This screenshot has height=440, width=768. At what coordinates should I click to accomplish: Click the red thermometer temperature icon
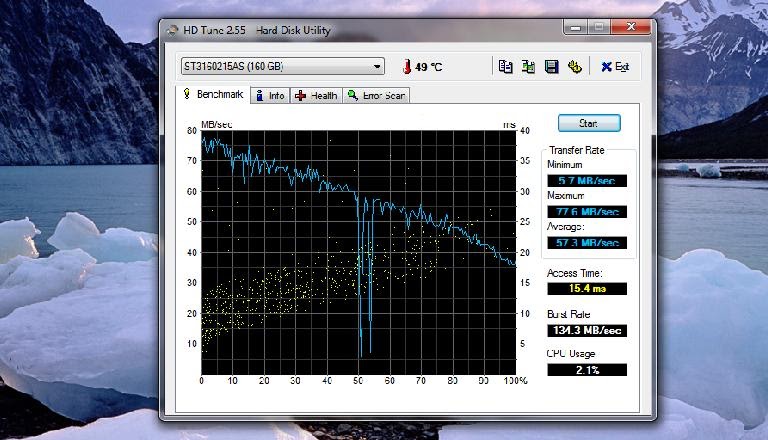tap(407, 67)
